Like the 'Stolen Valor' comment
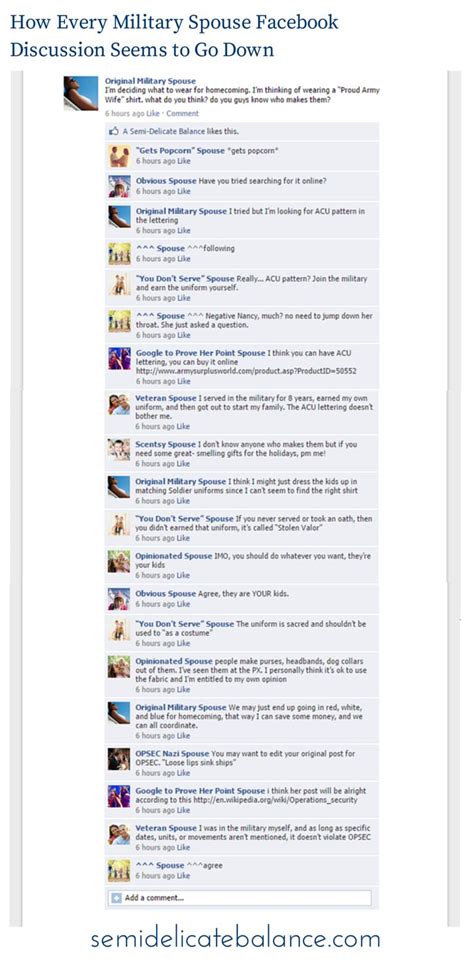The width and height of the screenshot is (474, 967). coord(184,538)
